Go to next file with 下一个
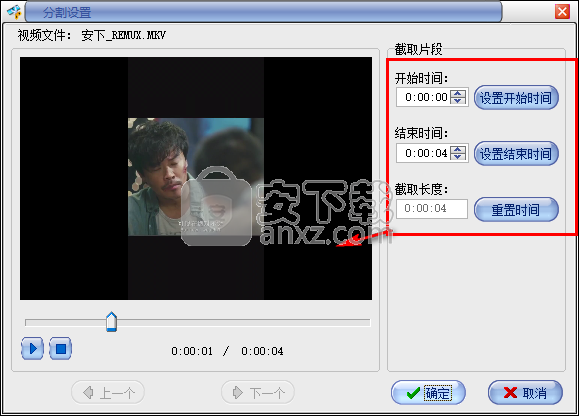 point(258,392)
